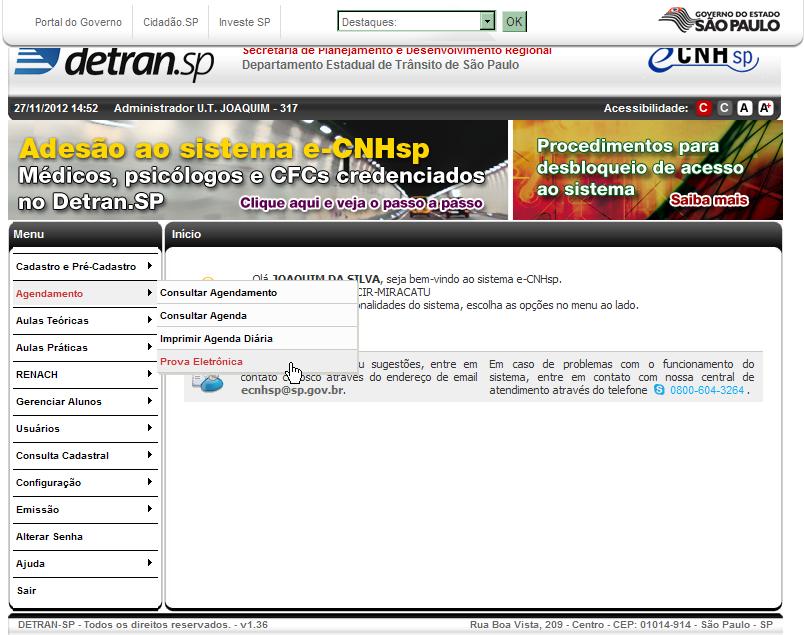
Task: Expand the Gerenciar Alunos submenu arrow
Action: 149,401
